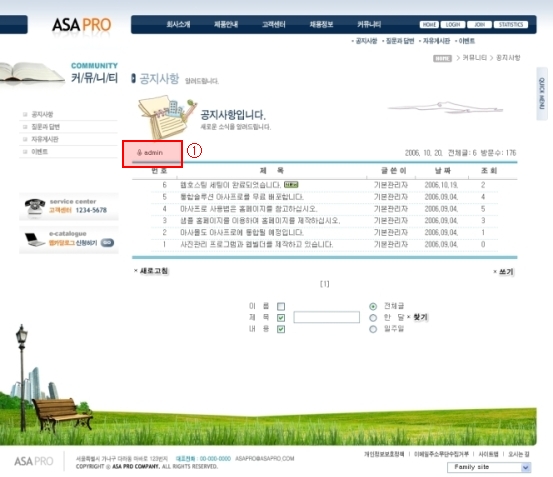This screenshot has height=477, width=553.
Task: Open the customer center menu in navigation bar
Action: click(273, 24)
